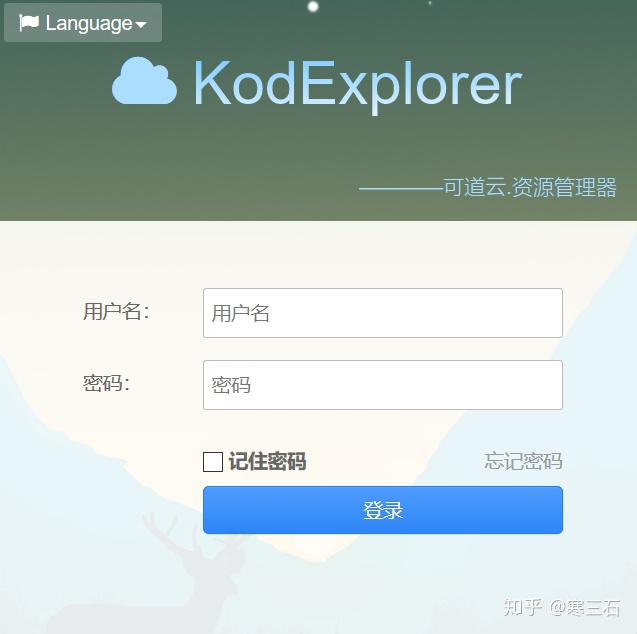Click the KodExplorer cloud logo icon
This screenshot has height=634, width=637.
tap(144, 81)
